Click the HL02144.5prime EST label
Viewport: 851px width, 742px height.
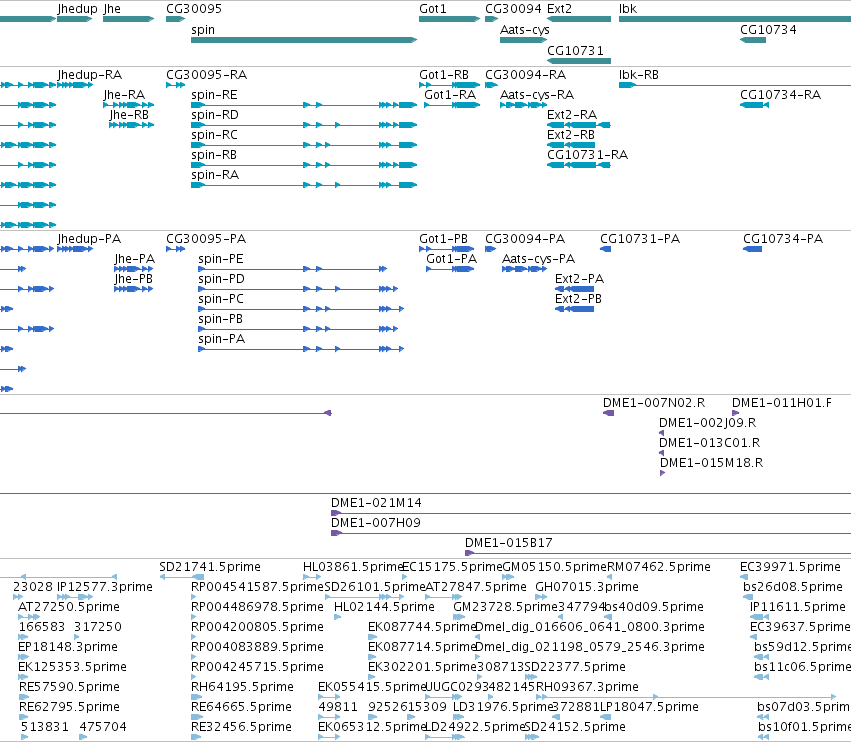point(384,607)
